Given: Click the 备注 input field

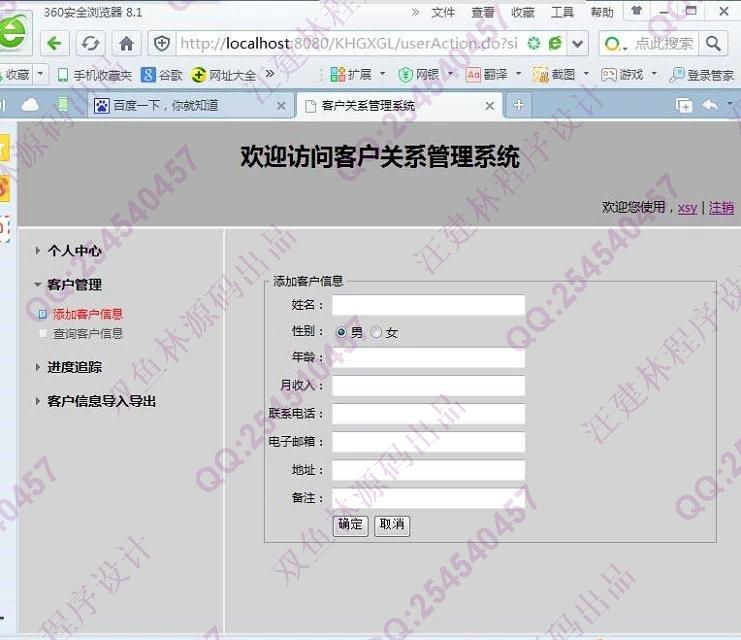Looking at the screenshot, I should (x=429, y=498).
